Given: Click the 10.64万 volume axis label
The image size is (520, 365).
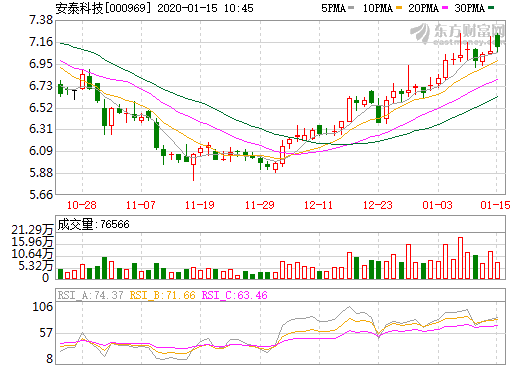Looking at the screenshot, I should (x=32, y=254).
